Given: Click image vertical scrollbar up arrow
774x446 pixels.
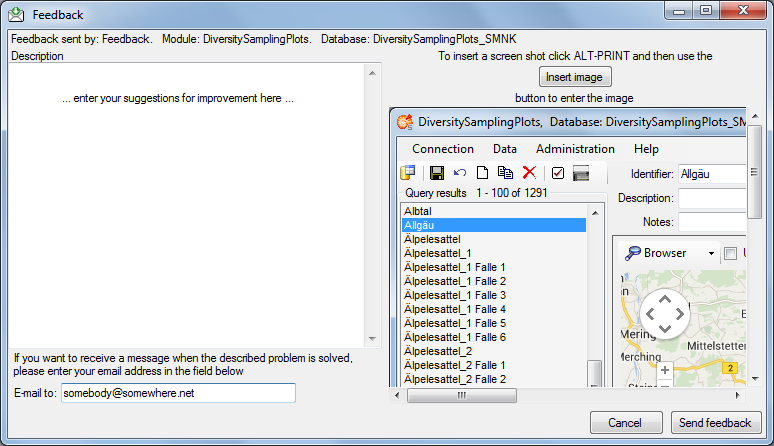Looking at the screenshot, I should click(755, 116).
